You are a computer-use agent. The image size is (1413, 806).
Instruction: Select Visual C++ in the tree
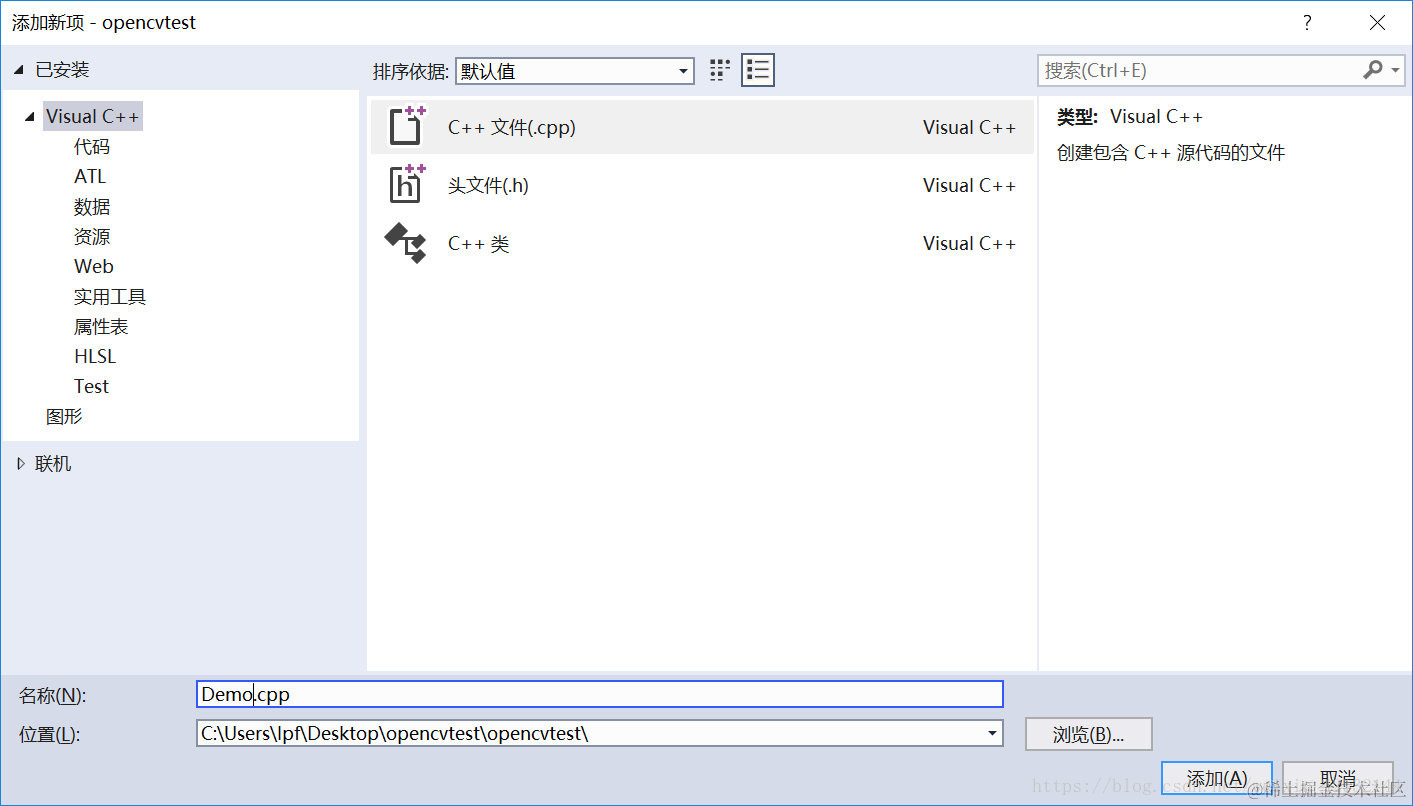click(93, 116)
